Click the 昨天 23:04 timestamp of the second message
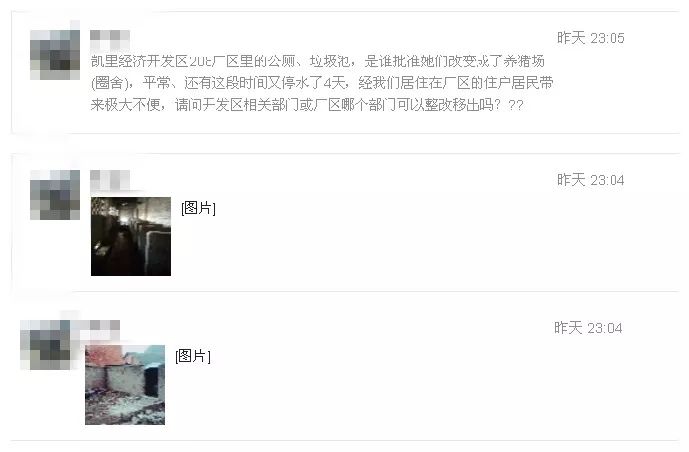This screenshot has width=689, height=452. point(591,180)
